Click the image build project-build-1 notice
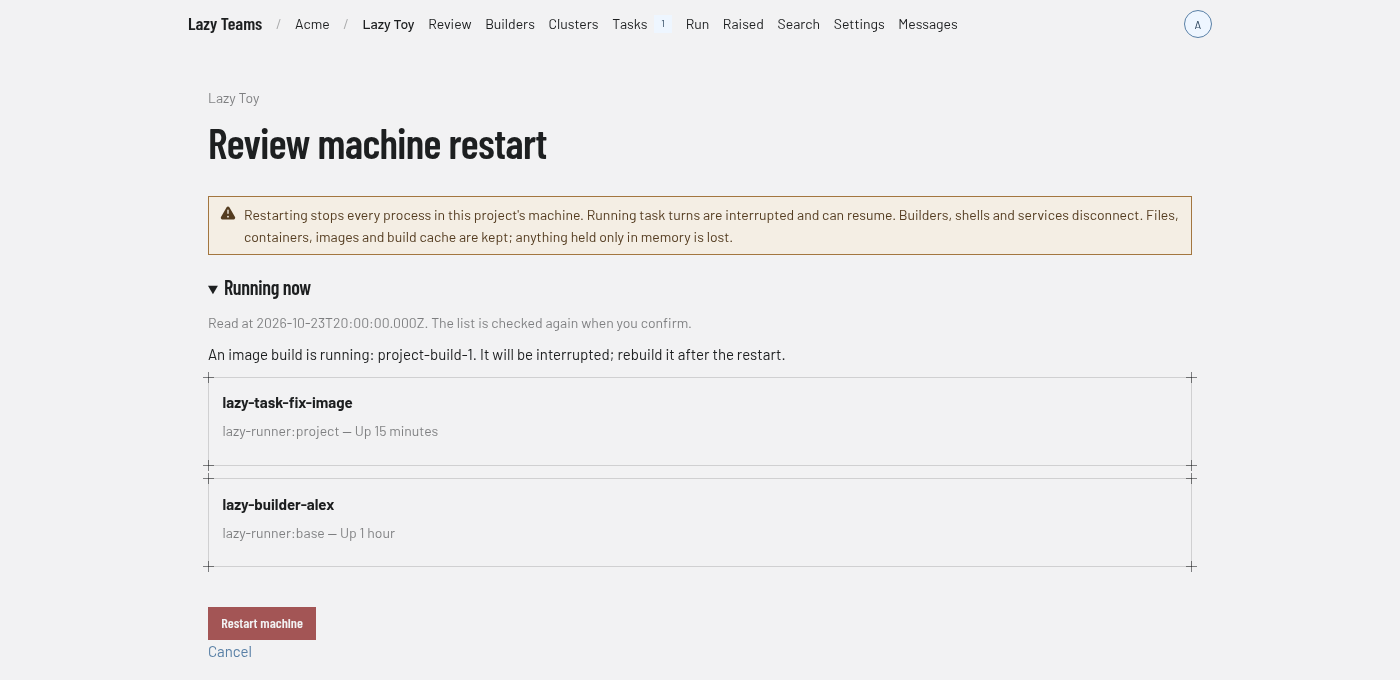1400x680 pixels. pos(497,355)
